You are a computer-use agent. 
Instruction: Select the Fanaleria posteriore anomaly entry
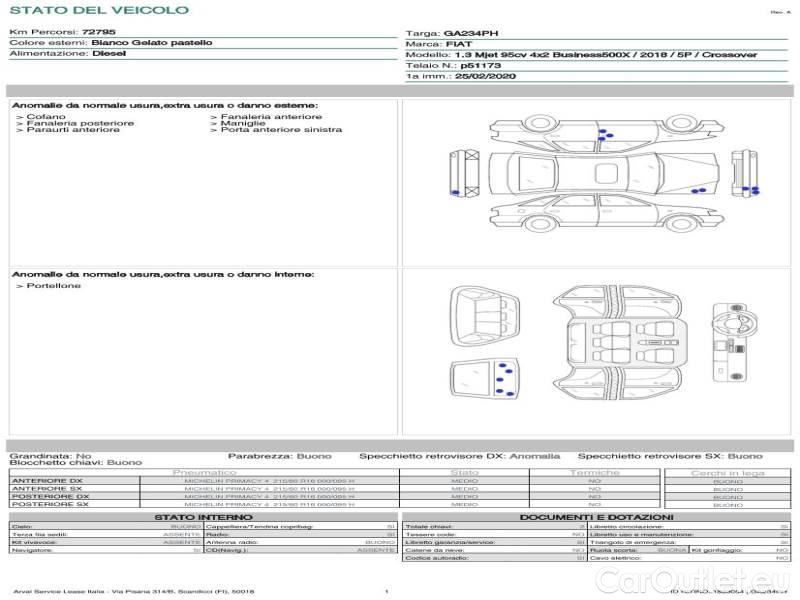click(80, 123)
